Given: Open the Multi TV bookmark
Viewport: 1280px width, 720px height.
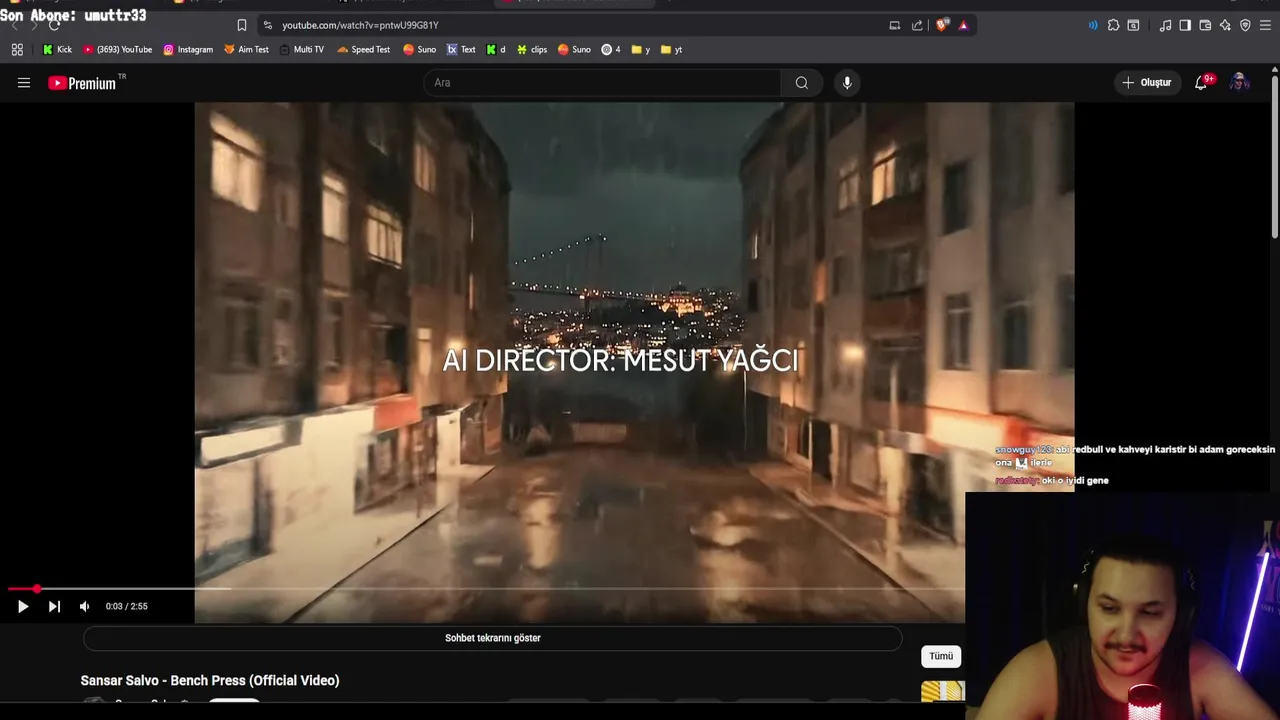Looking at the screenshot, I should coord(301,49).
